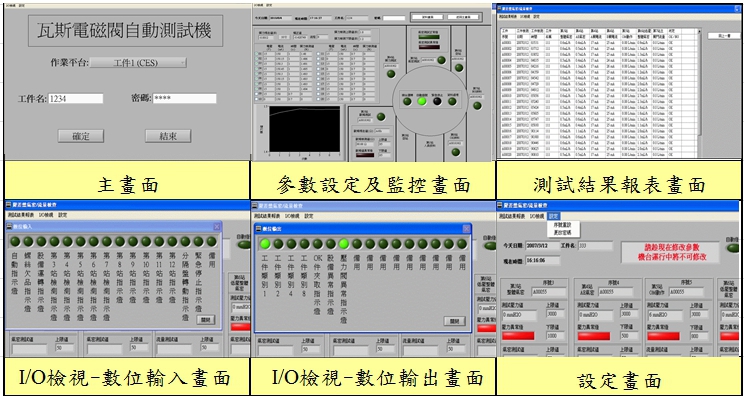Screen dimensions: 744x396
Task: Click the OK件夾取指示燈 LED in 數位輸出 dialog
Action: 317,244
